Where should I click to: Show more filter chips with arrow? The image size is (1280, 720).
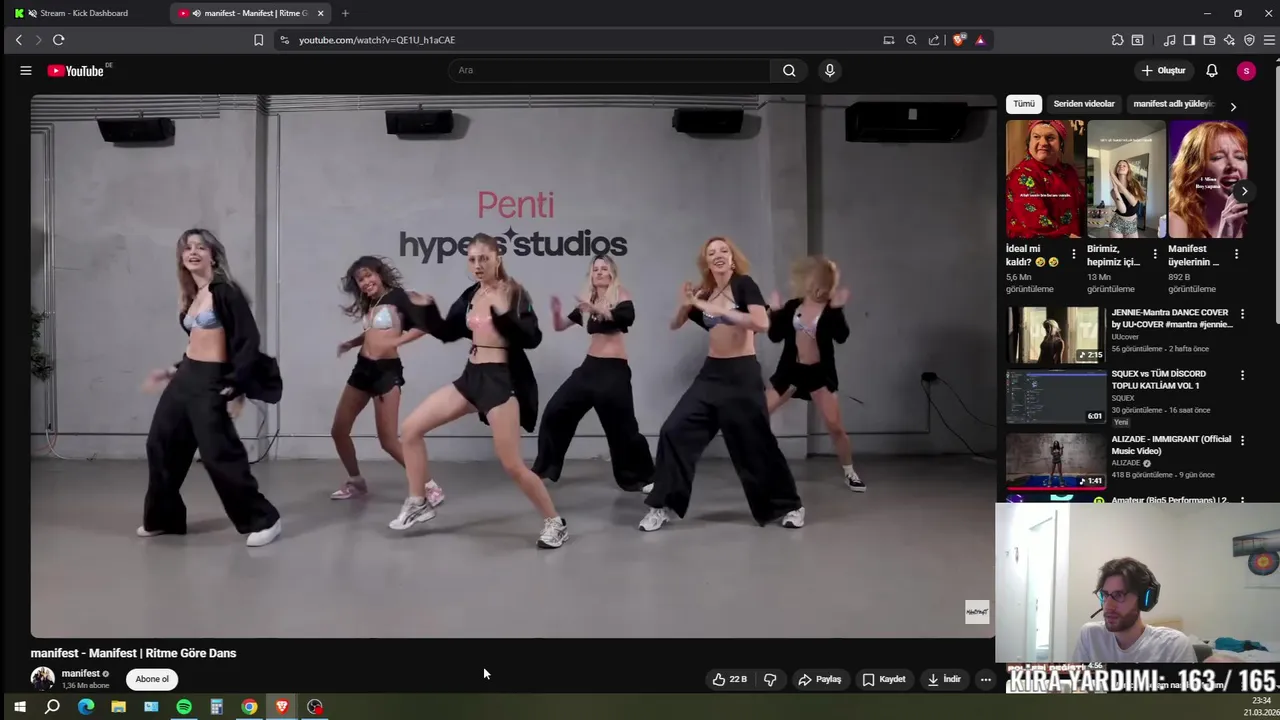1233,106
